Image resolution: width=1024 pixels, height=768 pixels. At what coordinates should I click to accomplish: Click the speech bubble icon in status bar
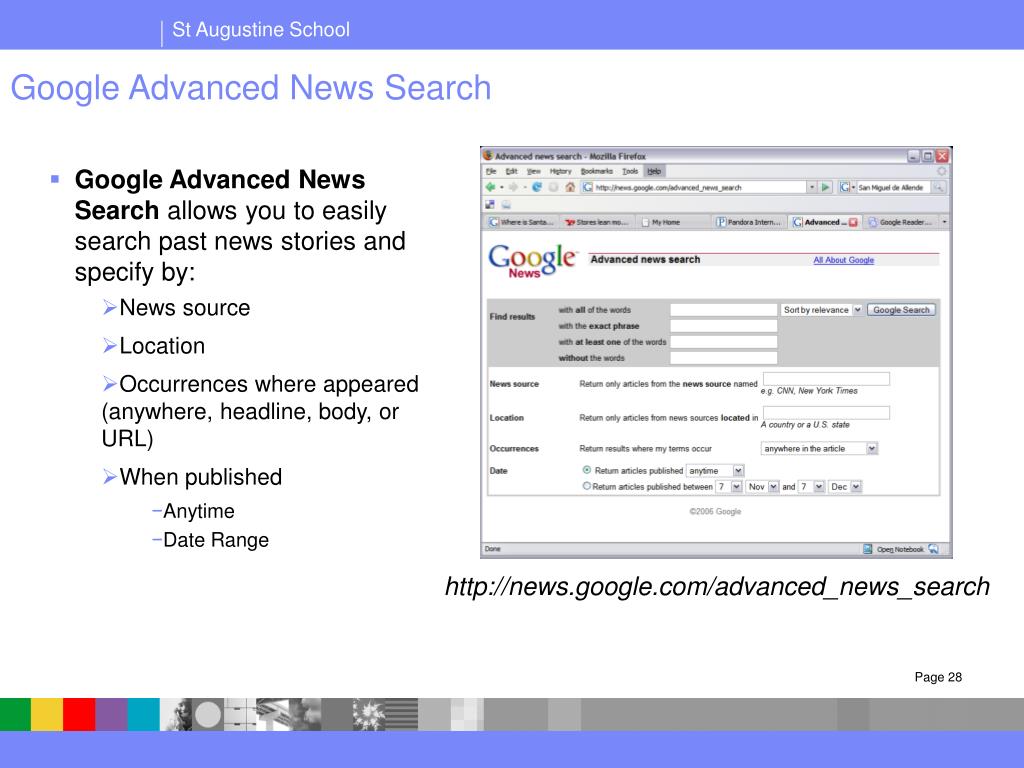click(x=933, y=549)
